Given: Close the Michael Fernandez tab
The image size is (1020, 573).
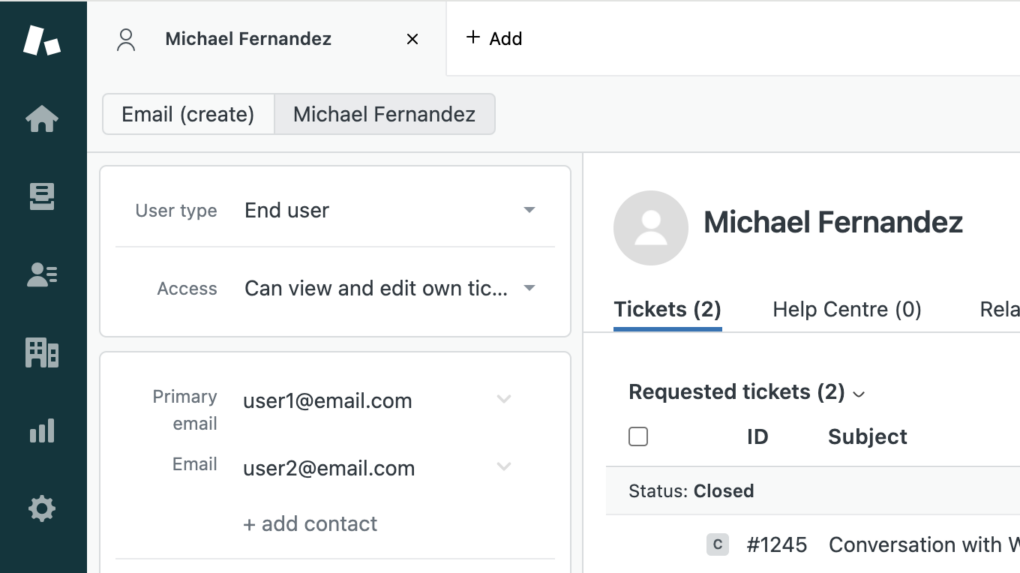Looking at the screenshot, I should point(412,40).
